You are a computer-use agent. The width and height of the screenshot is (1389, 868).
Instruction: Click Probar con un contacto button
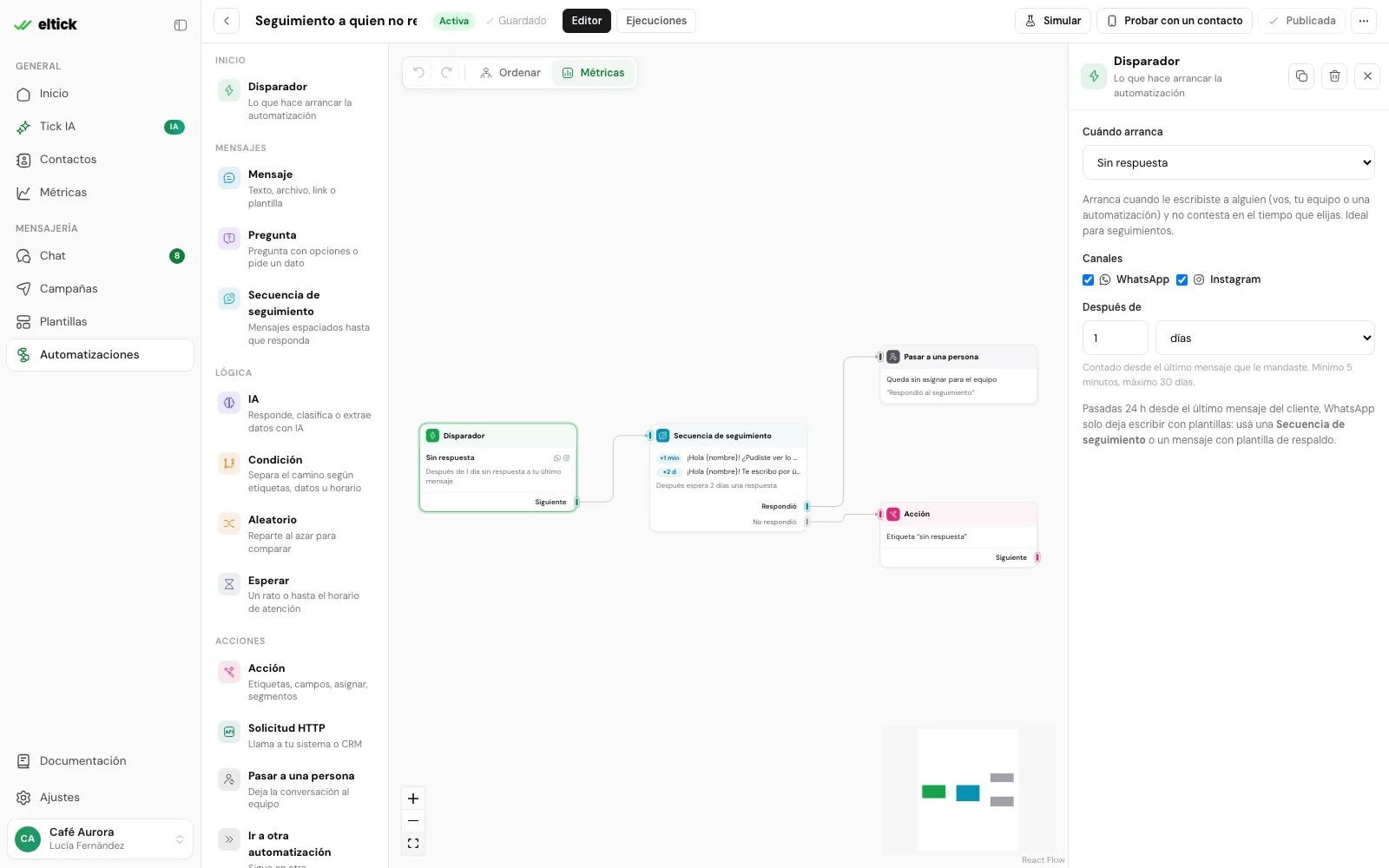click(1175, 21)
